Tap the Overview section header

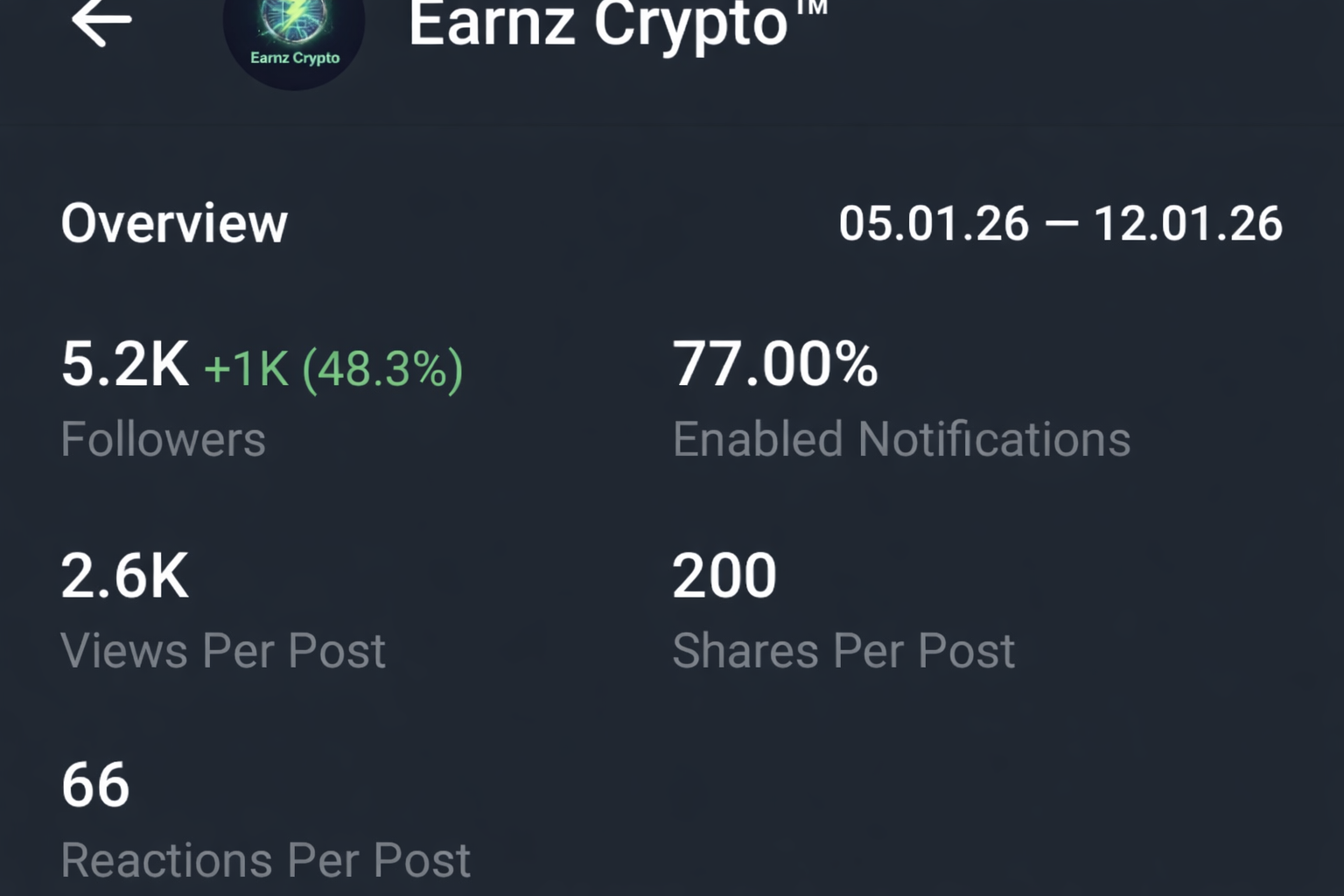click(173, 223)
